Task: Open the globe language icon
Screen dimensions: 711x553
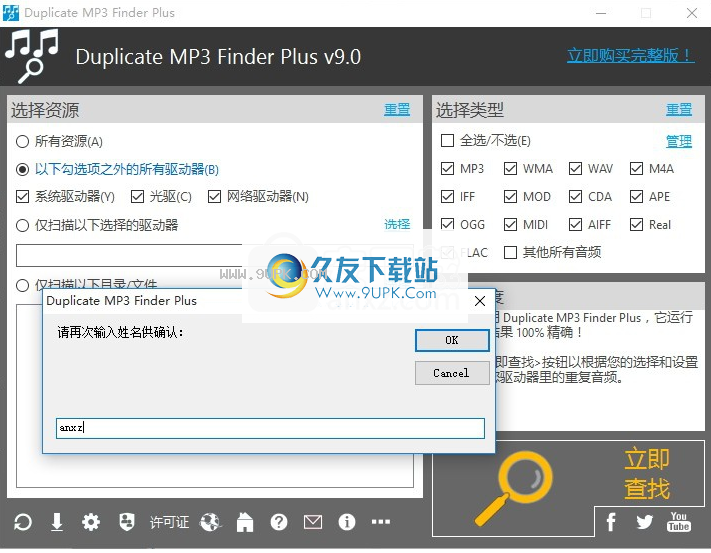Action: coord(210,522)
